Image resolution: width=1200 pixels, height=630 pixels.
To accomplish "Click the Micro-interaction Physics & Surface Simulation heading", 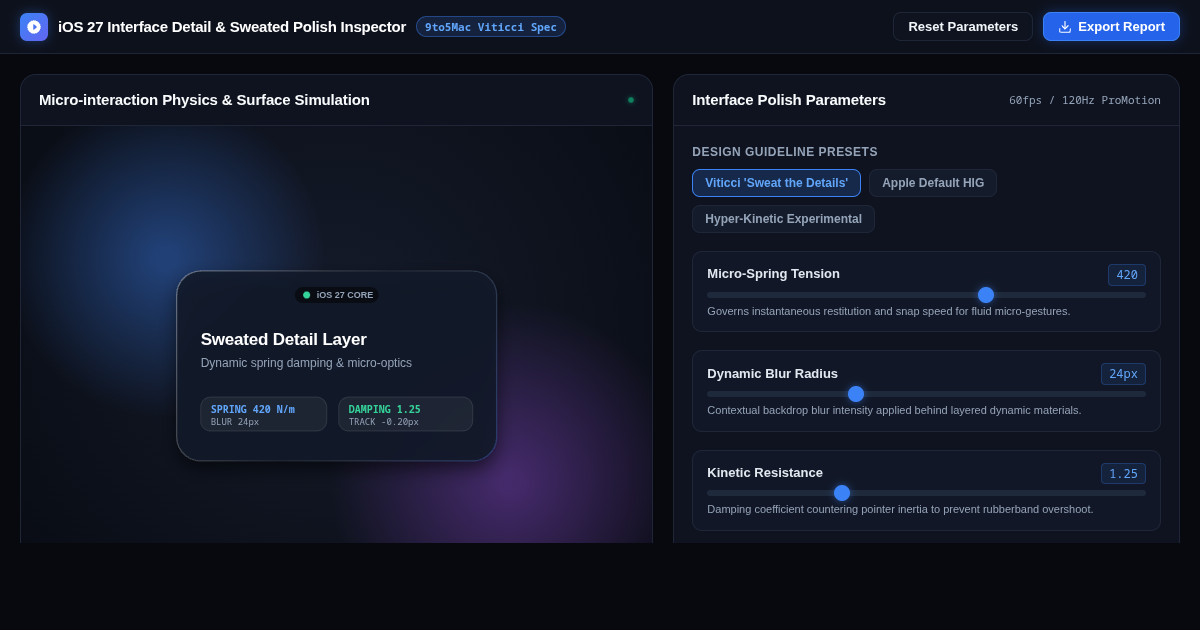I will (x=204, y=100).
